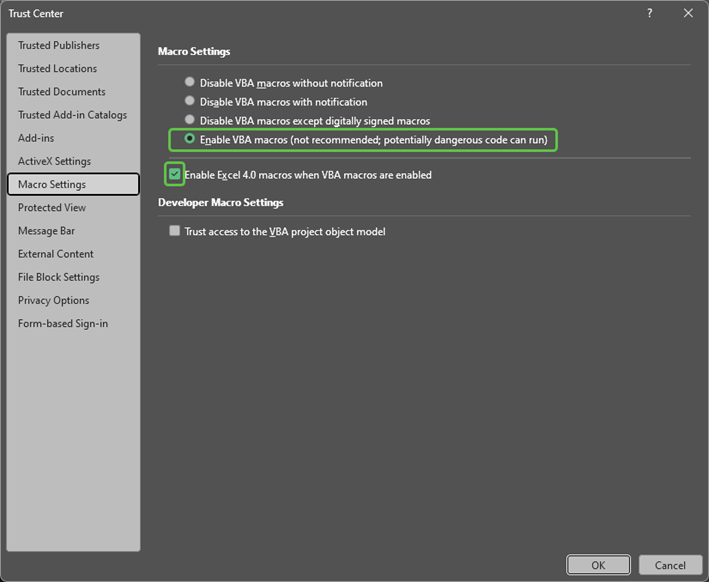This screenshot has width=709, height=582.
Task: Click the Help question mark icon
Action: pyautogui.click(x=650, y=13)
